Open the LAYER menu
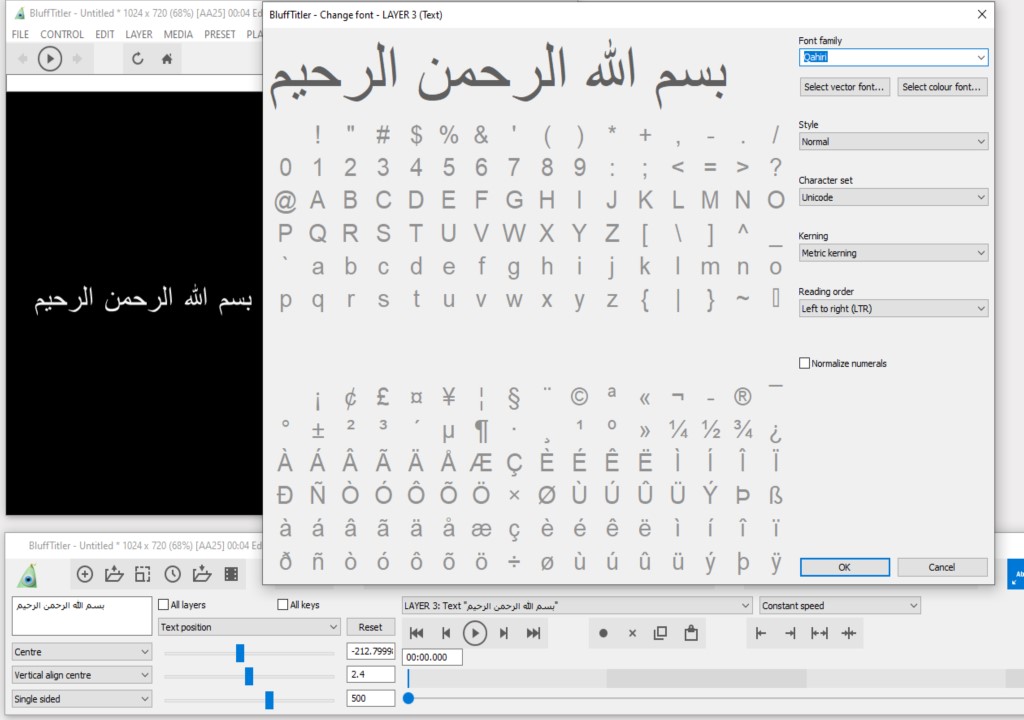The height and width of the screenshot is (720, 1024). [138, 34]
